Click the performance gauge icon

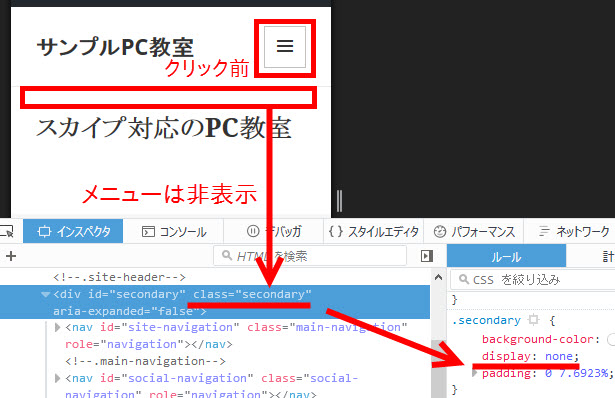point(440,231)
